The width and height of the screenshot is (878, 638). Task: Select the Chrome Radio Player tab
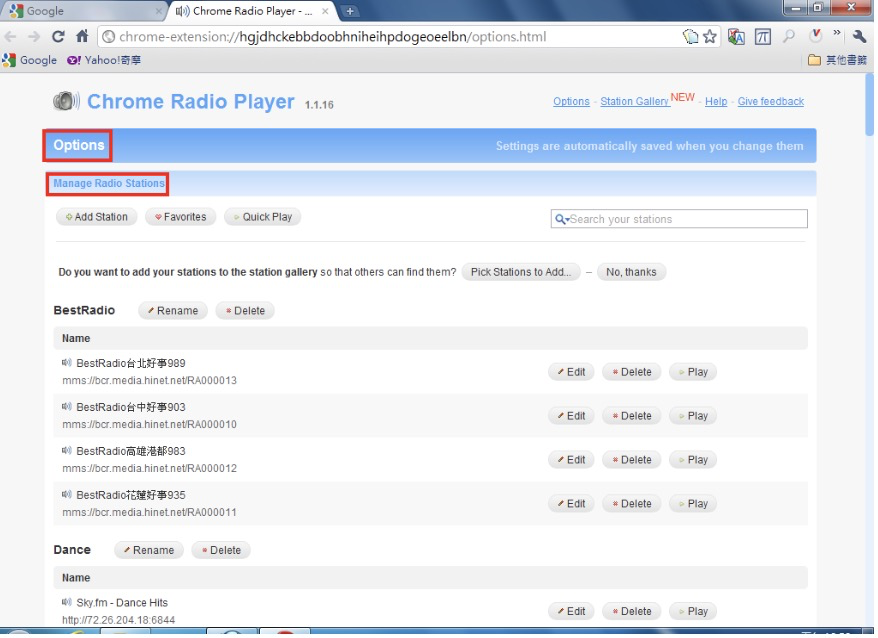252,11
